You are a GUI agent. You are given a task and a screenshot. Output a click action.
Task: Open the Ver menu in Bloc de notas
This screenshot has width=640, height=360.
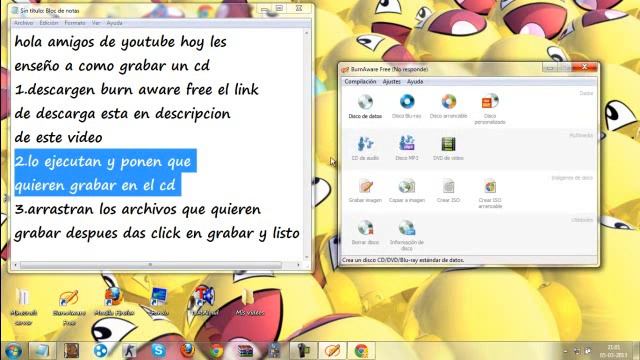[x=96, y=23]
